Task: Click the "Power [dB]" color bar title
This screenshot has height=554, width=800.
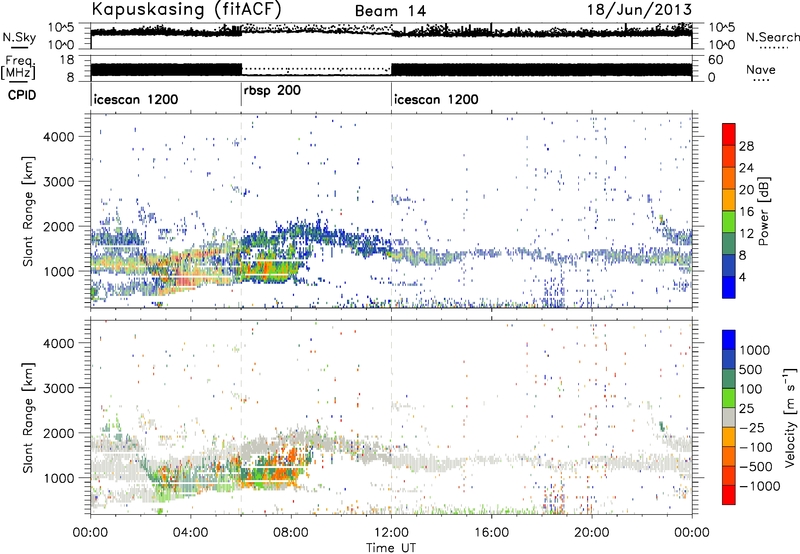Action: point(763,211)
